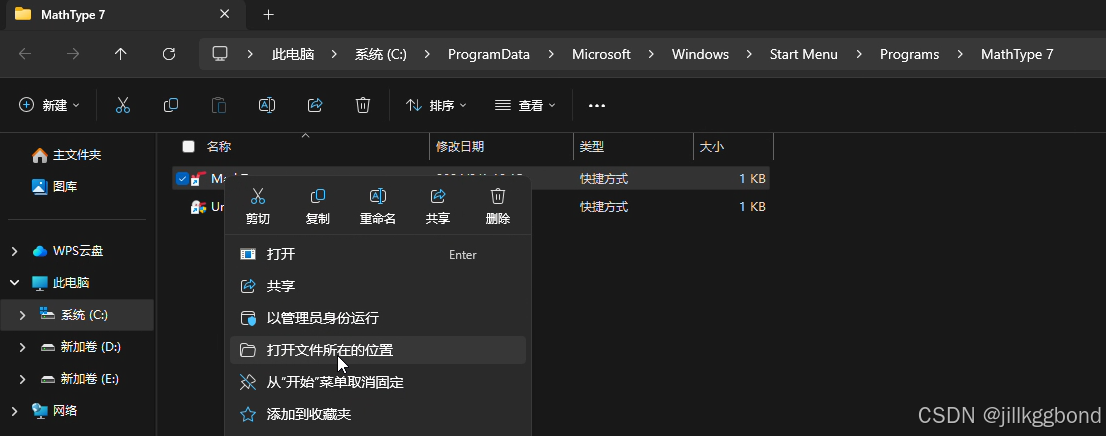The image size is (1106, 436).
Task: Select 打开 in the context menu
Action: (x=378, y=255)
